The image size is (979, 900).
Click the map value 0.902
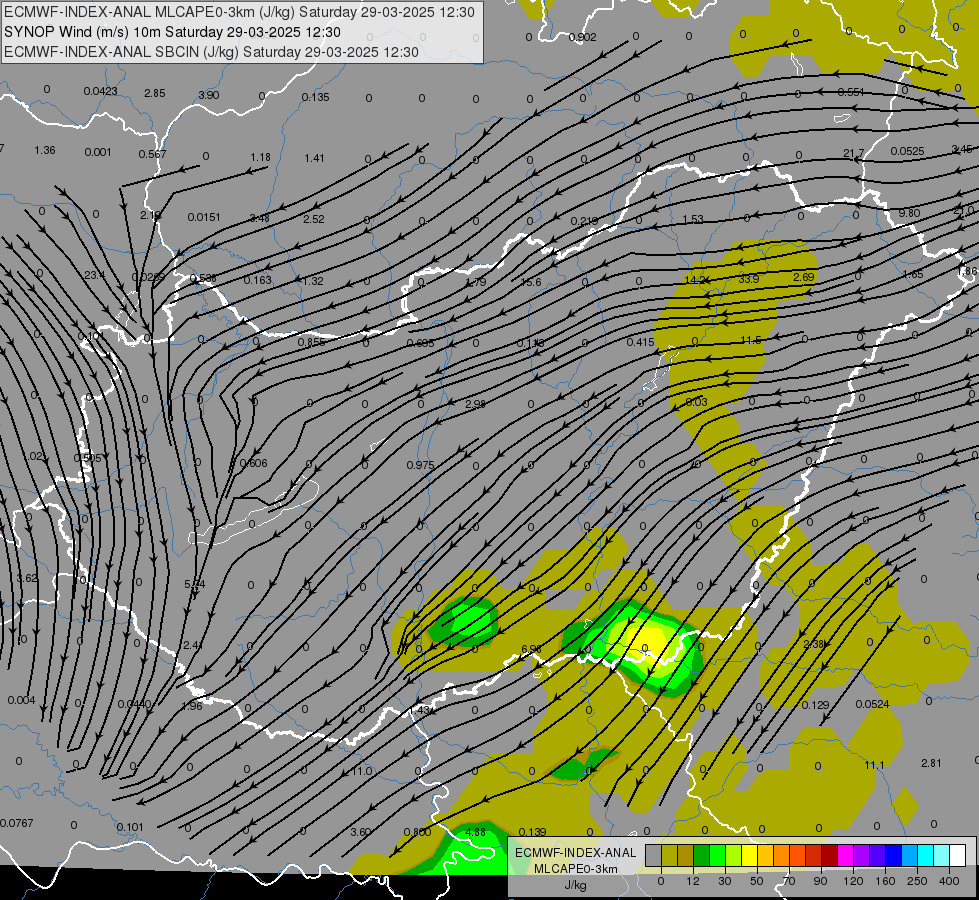point(582,37)
